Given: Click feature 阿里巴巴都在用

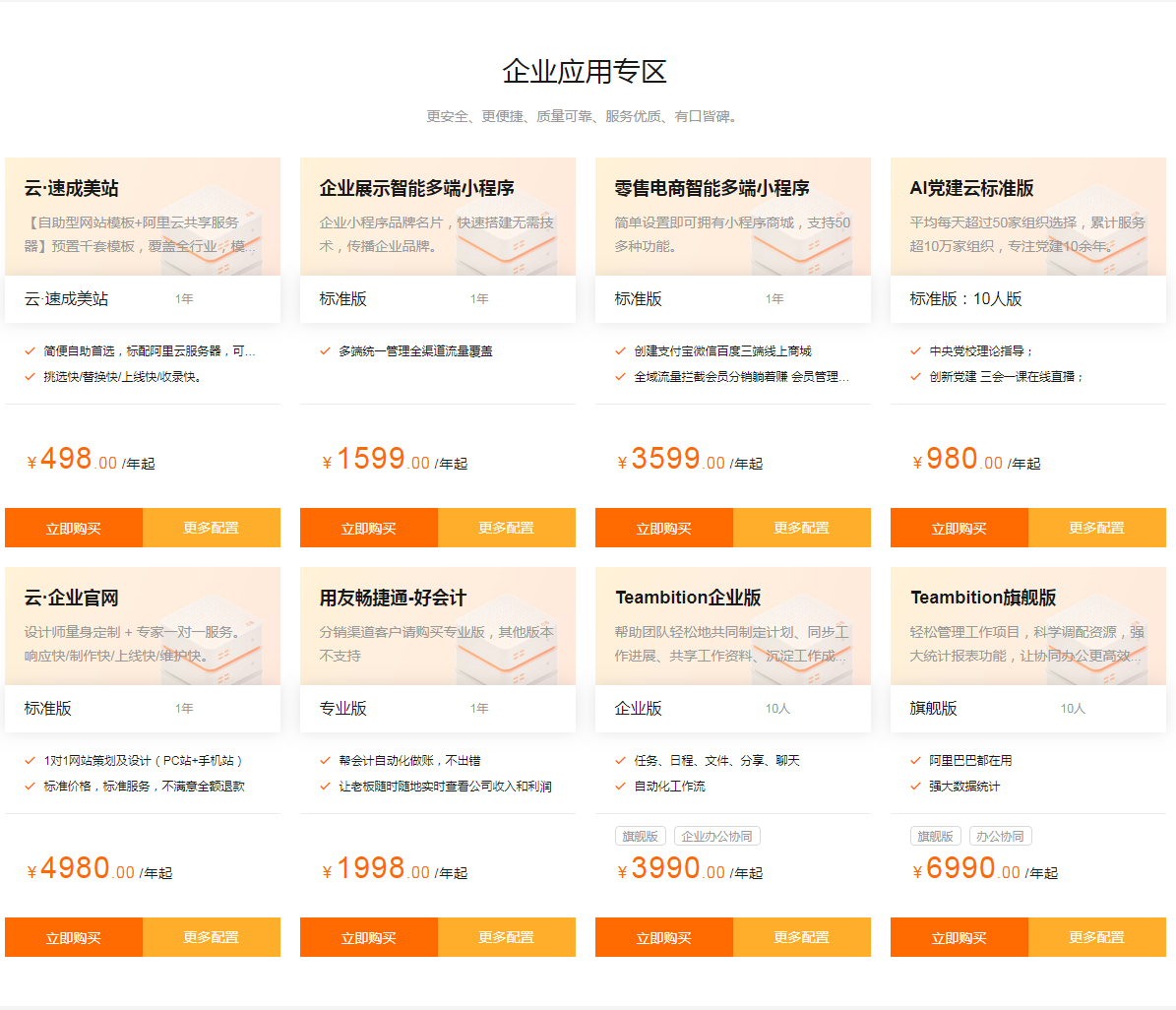Looking at the screenshot, I should [970, 761].
